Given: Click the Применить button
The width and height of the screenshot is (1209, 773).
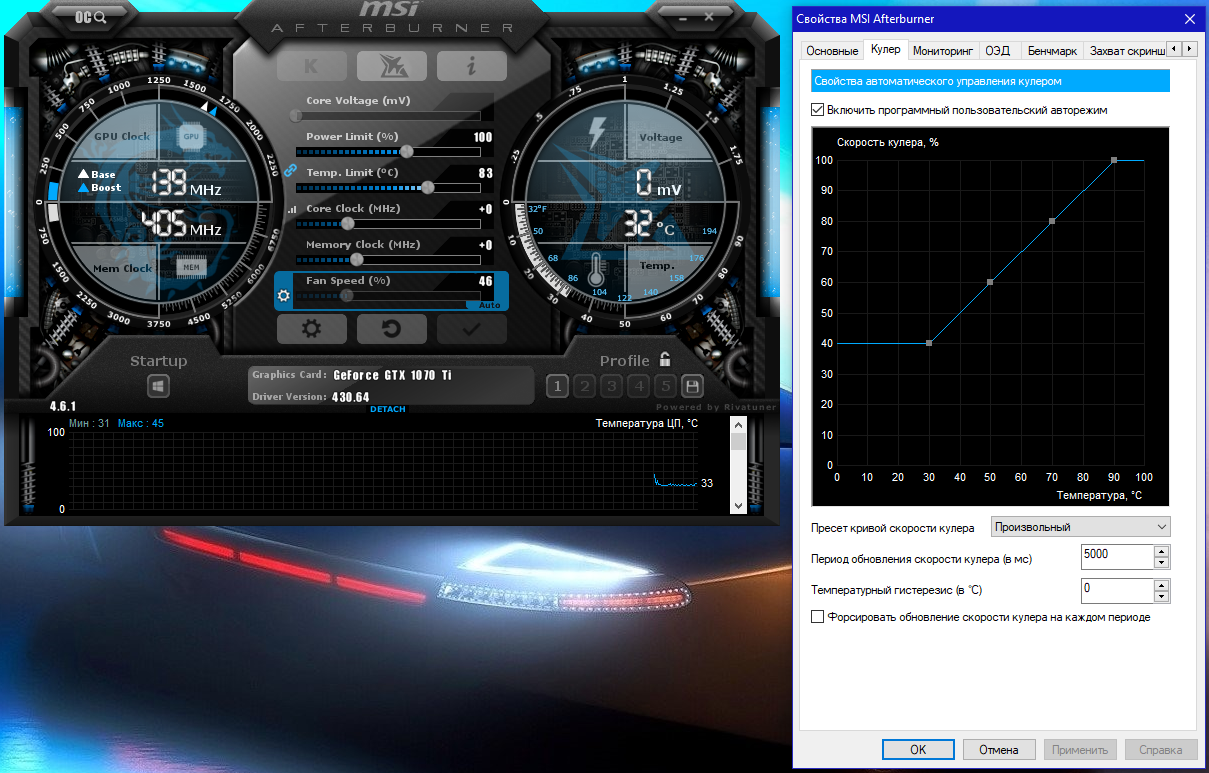Looking at the screenshot, I should tap(1080, 749).
